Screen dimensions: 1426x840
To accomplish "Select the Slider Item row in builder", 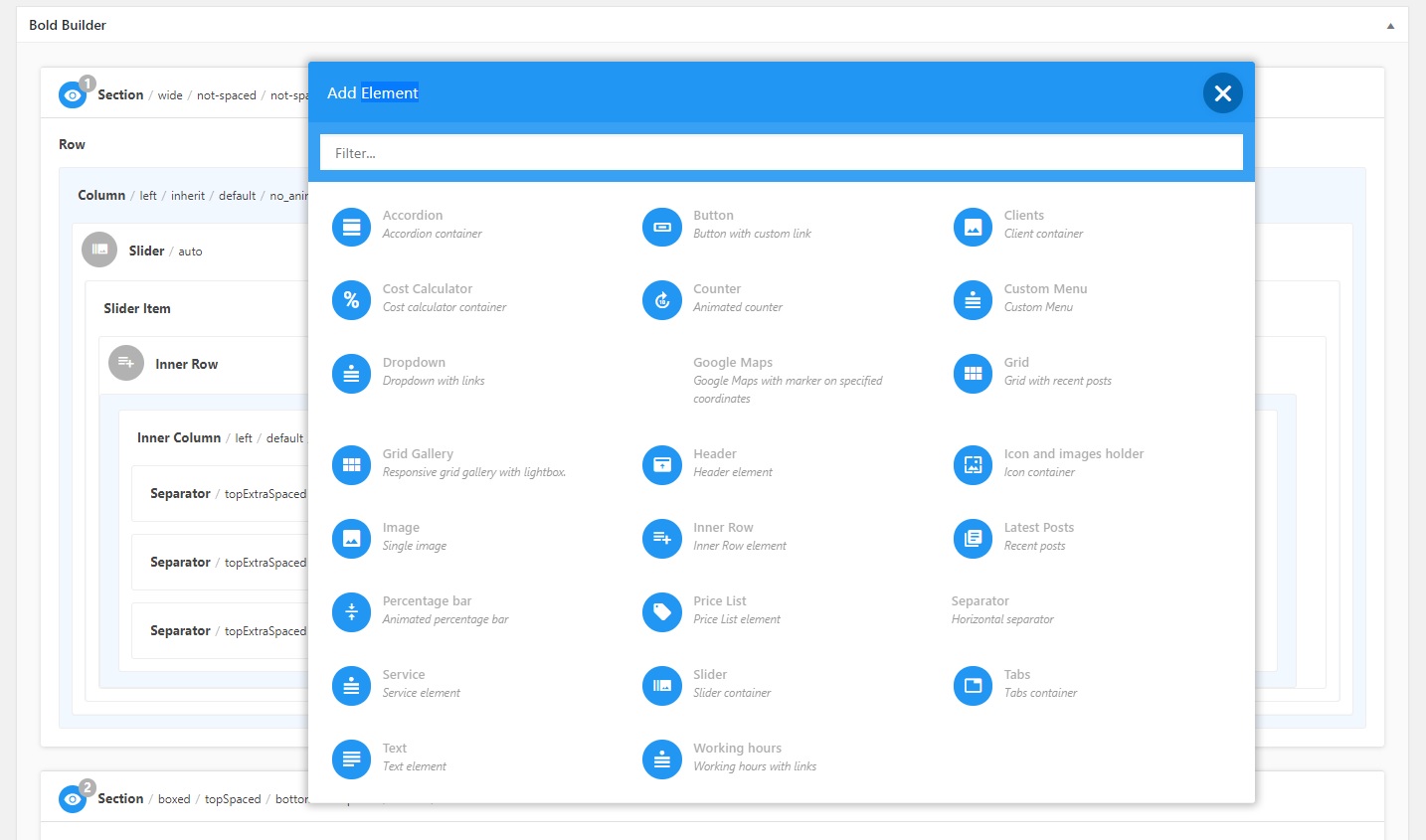I will point(137,308).
